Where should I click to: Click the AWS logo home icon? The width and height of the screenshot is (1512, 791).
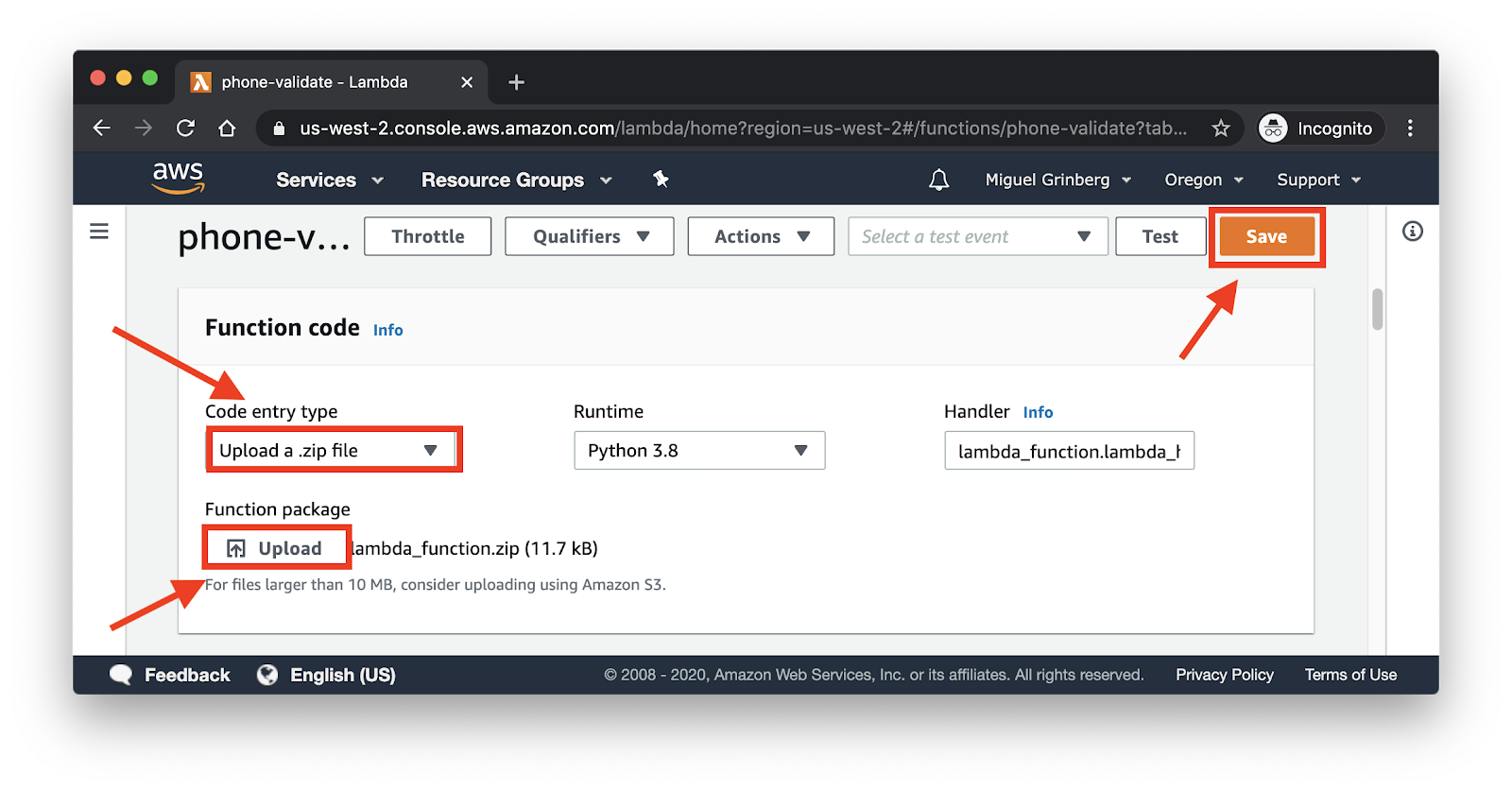click(178, 178)
